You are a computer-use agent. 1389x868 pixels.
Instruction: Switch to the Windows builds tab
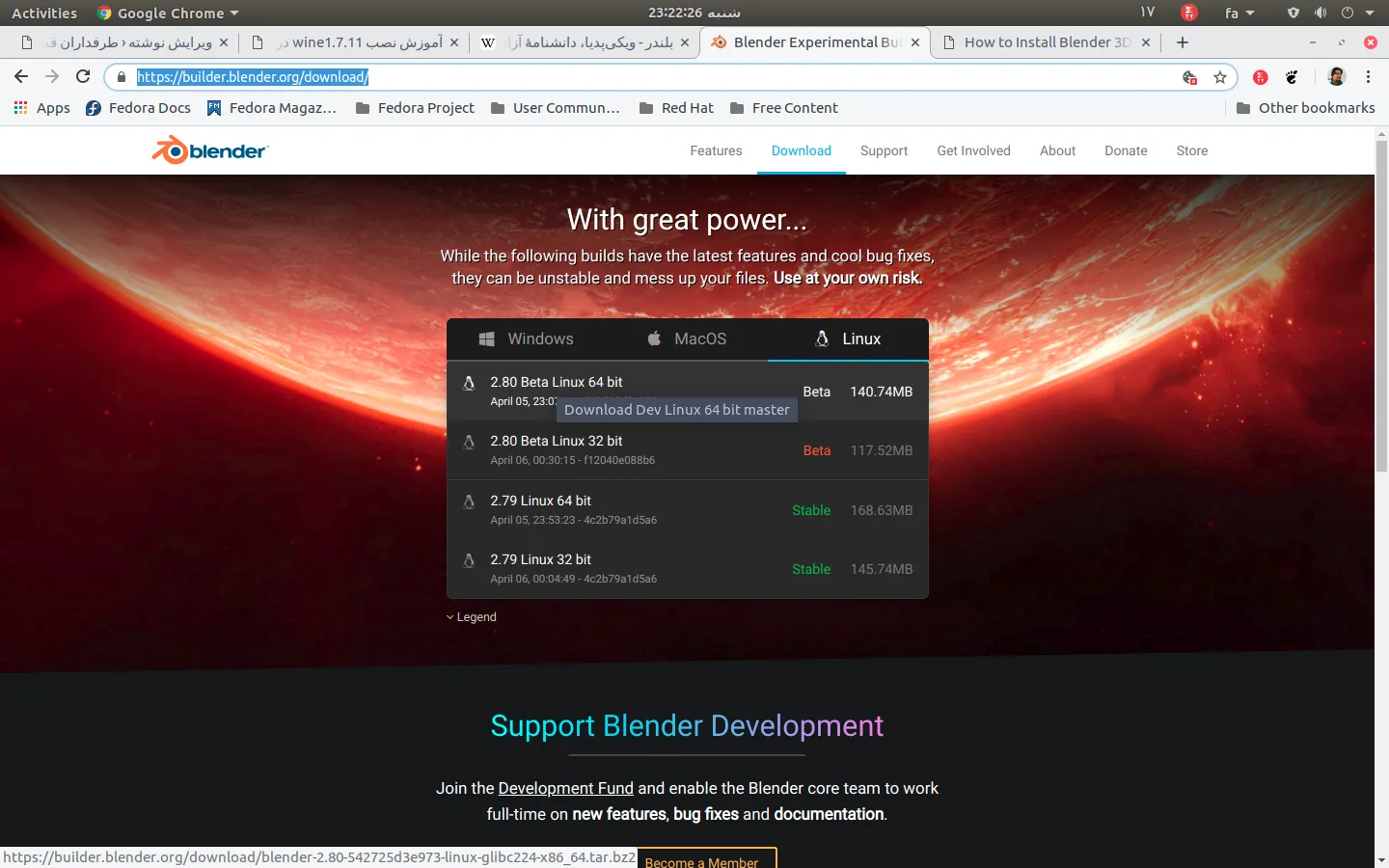(527, 339)
